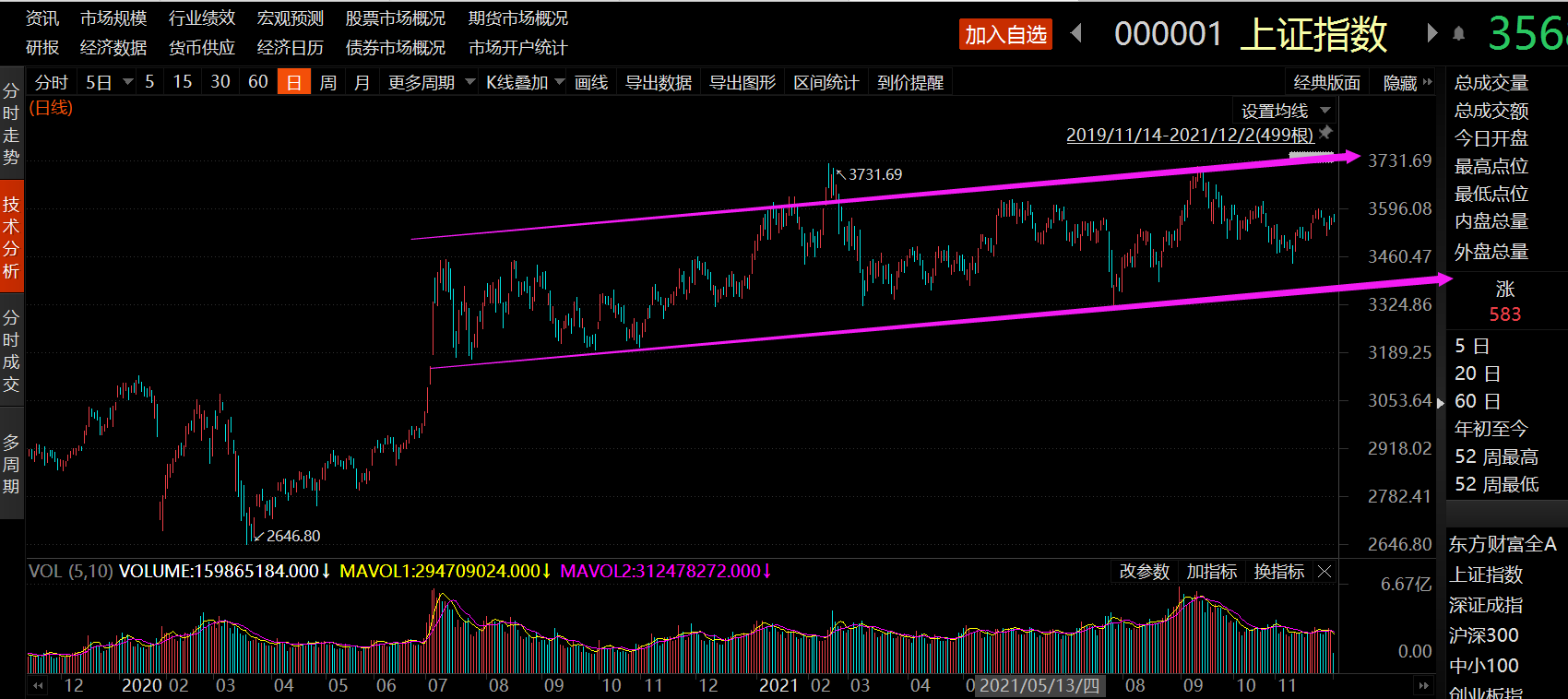Image resolution: width=1568 pixels, height=699 pixels.
Task: Select 沪深300 from the index list
Action: click(x=1483, y=635)
